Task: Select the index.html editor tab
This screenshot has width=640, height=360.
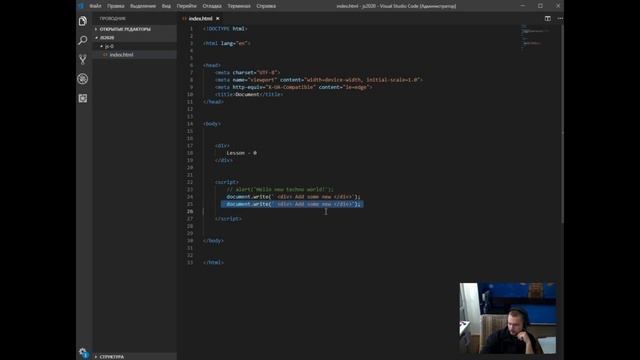Action: tap(200, 18)
